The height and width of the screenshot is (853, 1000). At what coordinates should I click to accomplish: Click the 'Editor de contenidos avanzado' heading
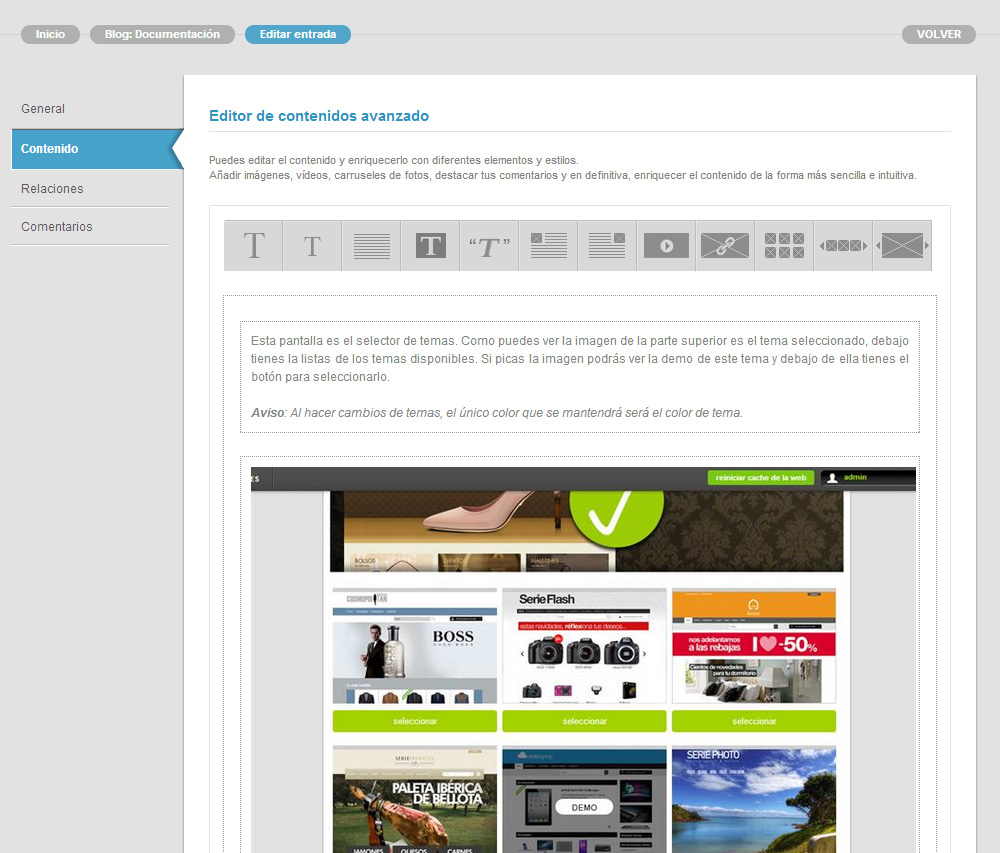coord(319,116)
